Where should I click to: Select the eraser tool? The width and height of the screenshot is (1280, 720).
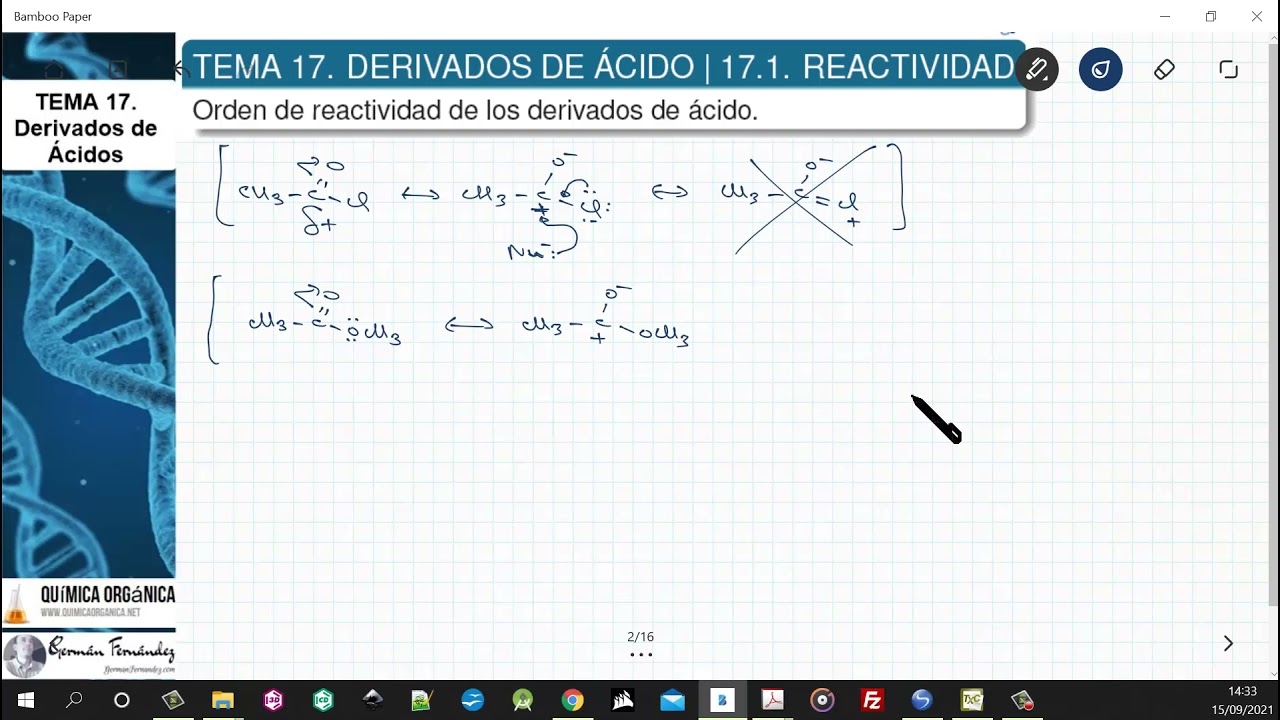coord(1164,70)
